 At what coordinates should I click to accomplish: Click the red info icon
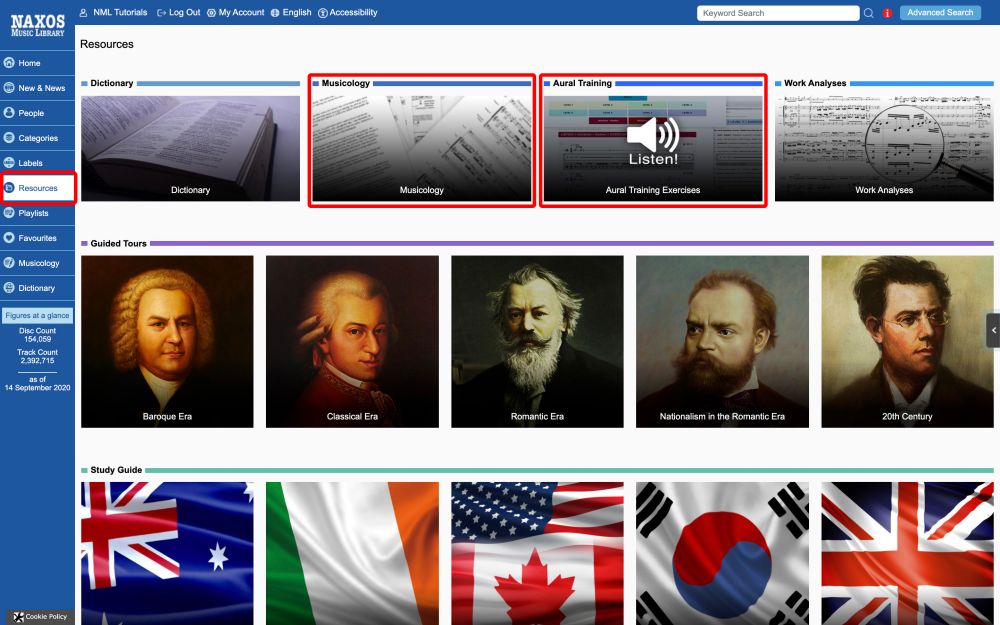[887, 13]
